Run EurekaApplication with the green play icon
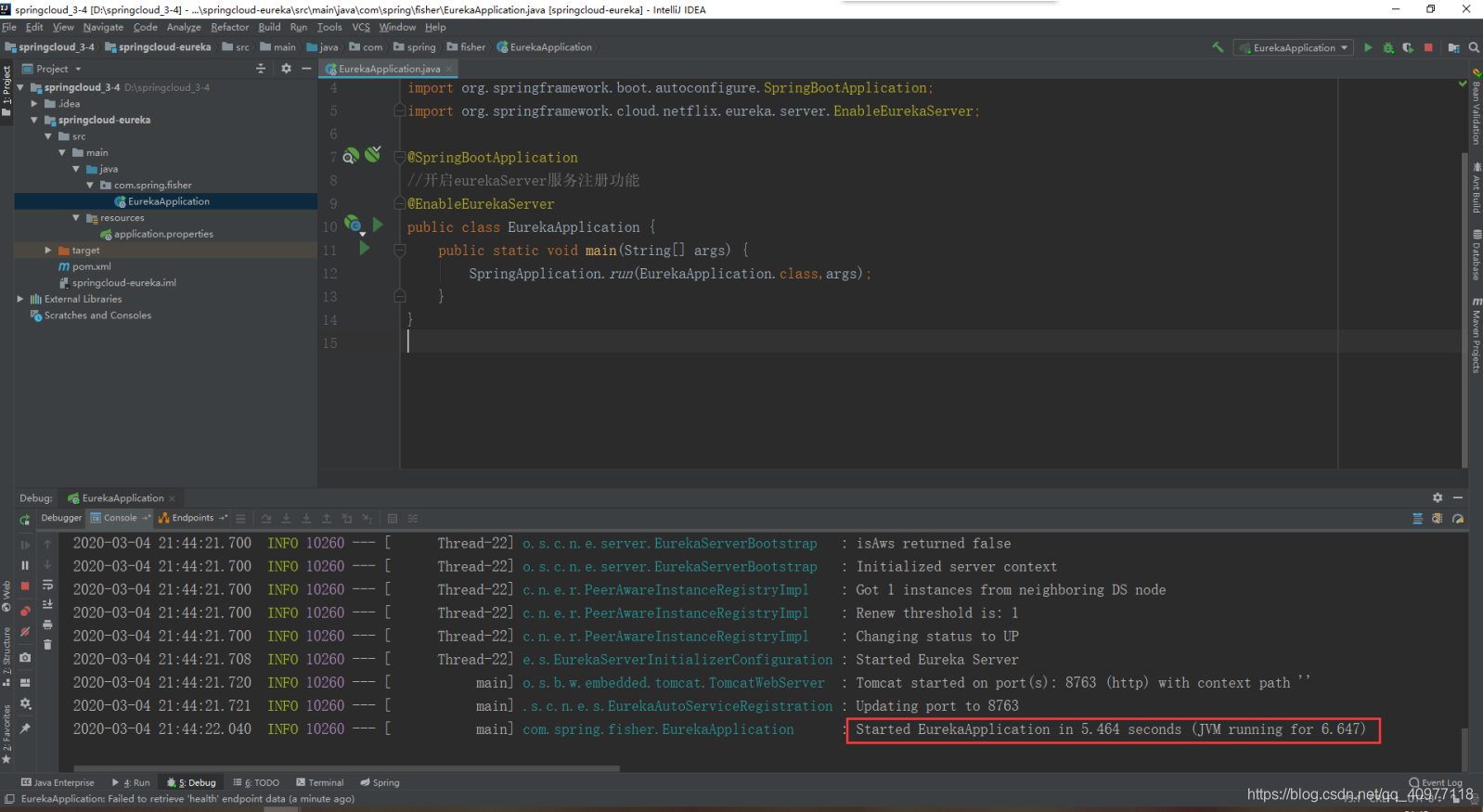The width and height of the screenshot is (1483, 812). [1367, 47]
